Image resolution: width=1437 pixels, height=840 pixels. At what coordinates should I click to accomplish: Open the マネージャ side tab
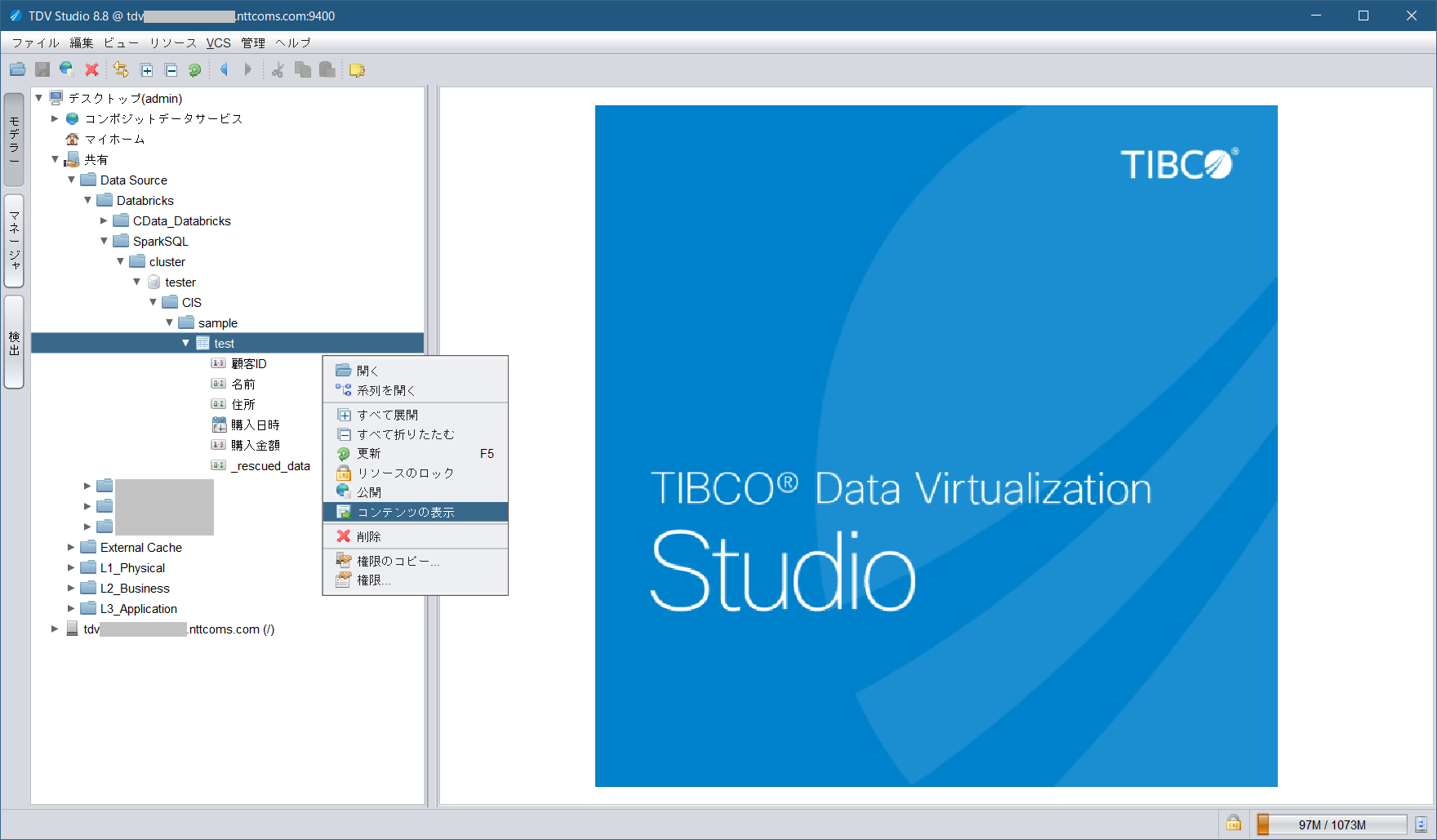tap(14, 241)
